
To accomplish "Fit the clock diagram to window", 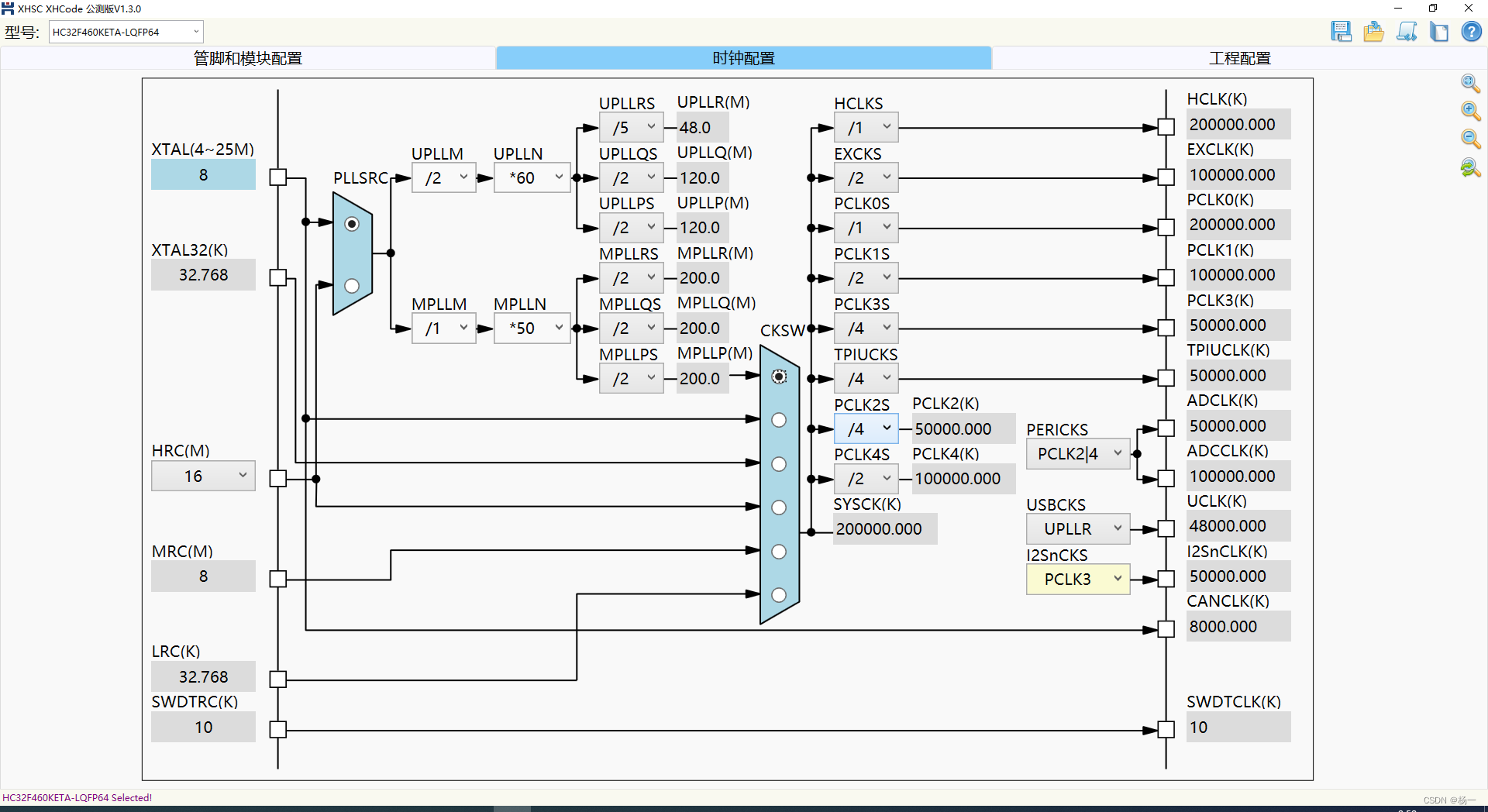I will (1469, 84).
